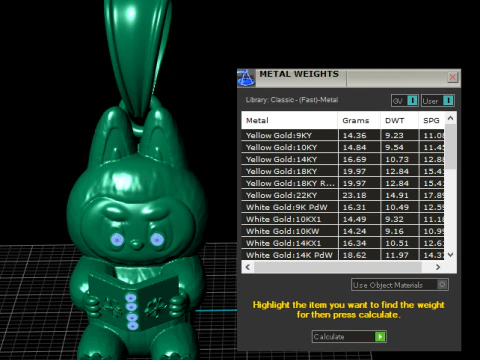480x360 pixels.
Task: Close the Metal Weights dialog
Action: click(452, 77)
